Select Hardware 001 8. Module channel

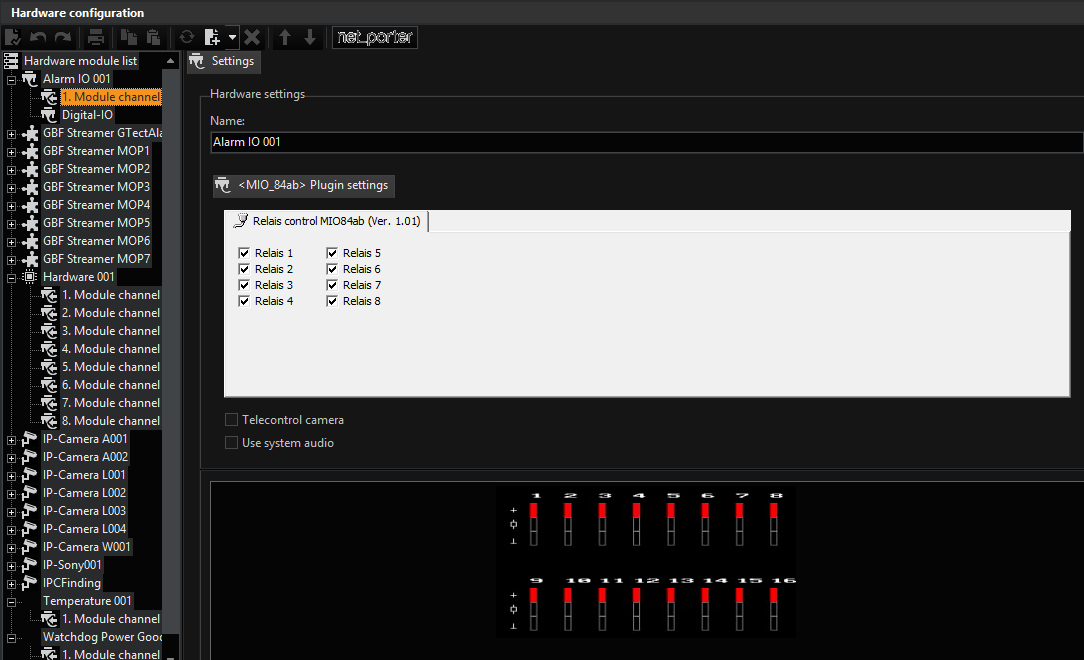(111, 421)
